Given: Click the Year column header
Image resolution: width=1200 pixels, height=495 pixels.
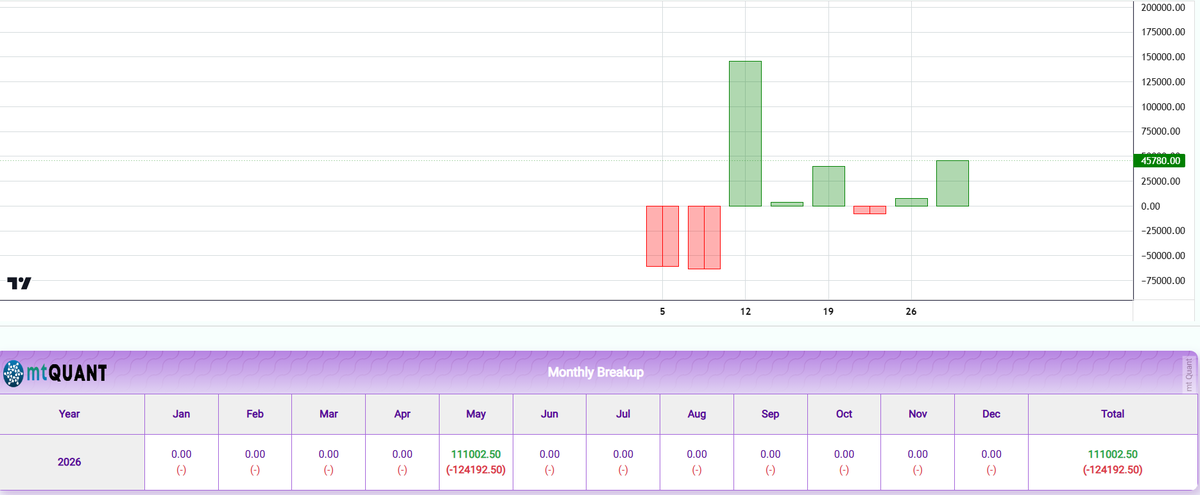Looking at the screenshot, I should click(x=70, y=413).
